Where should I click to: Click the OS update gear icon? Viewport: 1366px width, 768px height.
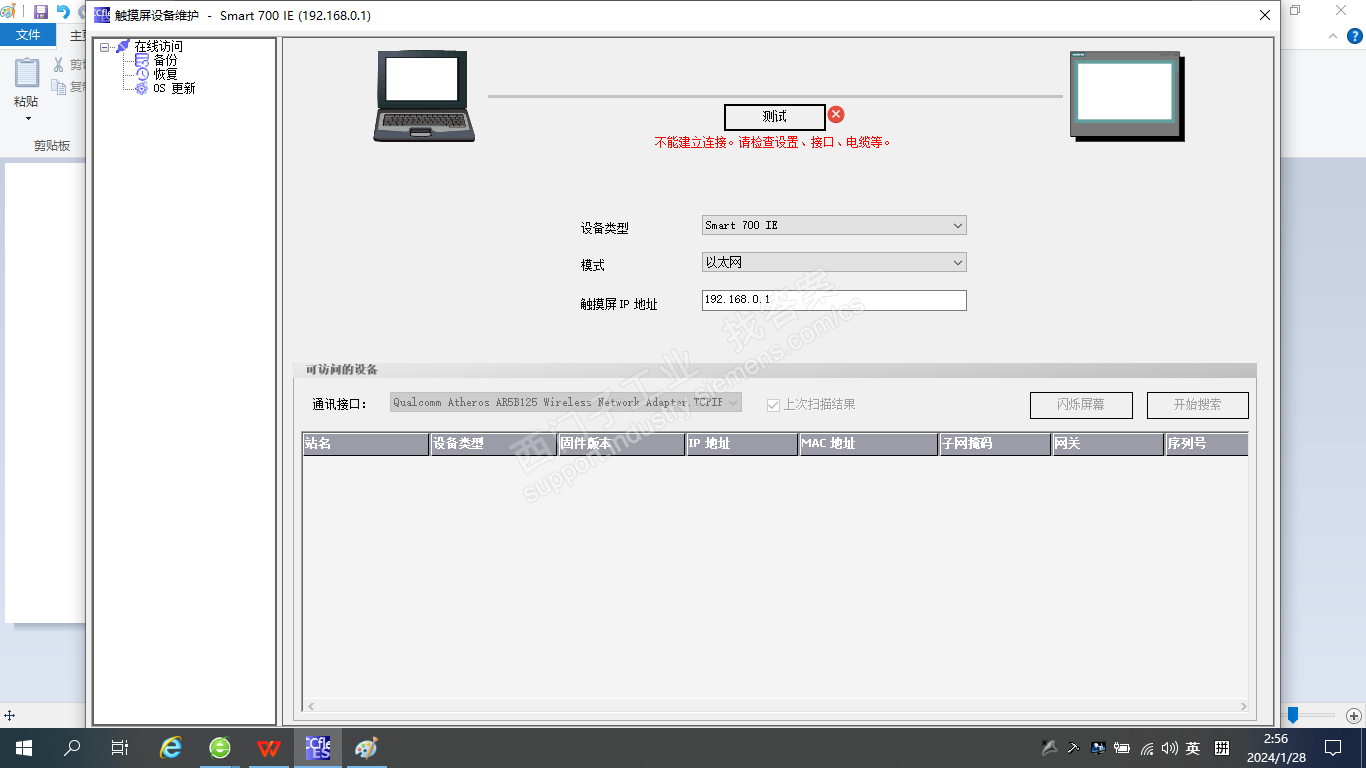pyautogui.click(x=142, y=88)
